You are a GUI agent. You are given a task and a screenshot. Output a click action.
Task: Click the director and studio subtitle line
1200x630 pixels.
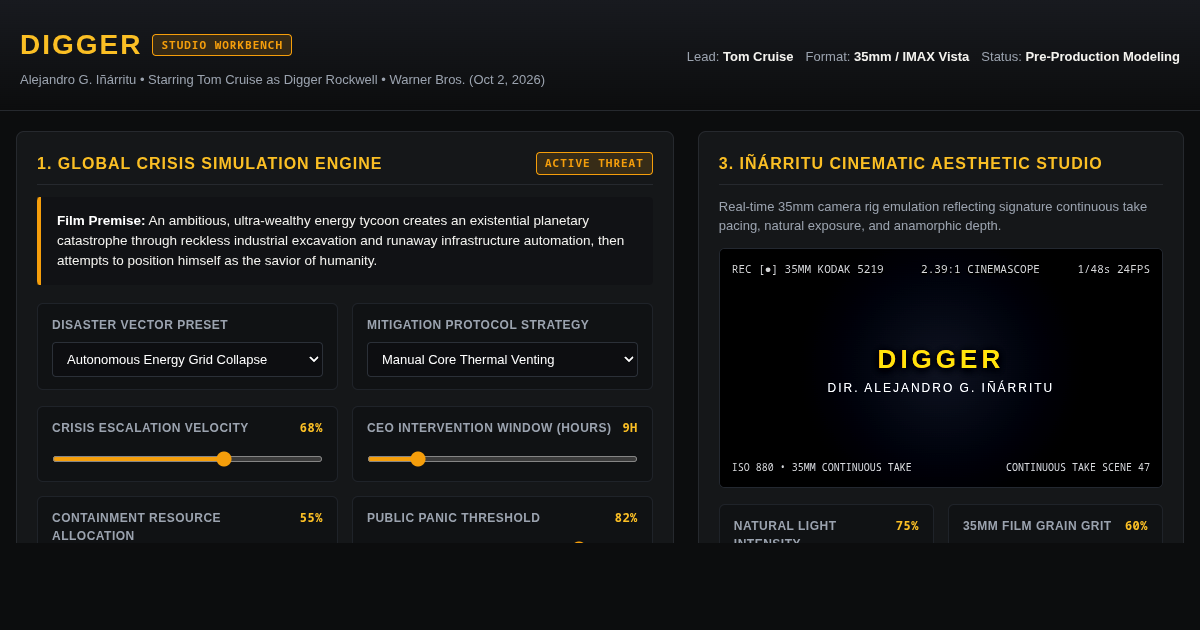282,80
